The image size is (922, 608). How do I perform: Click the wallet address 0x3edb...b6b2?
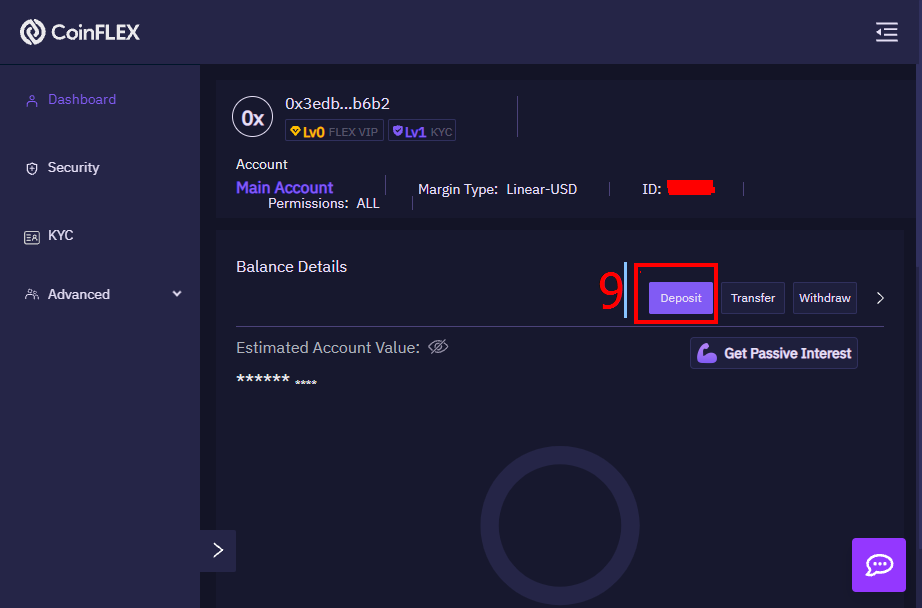(338, 103)
